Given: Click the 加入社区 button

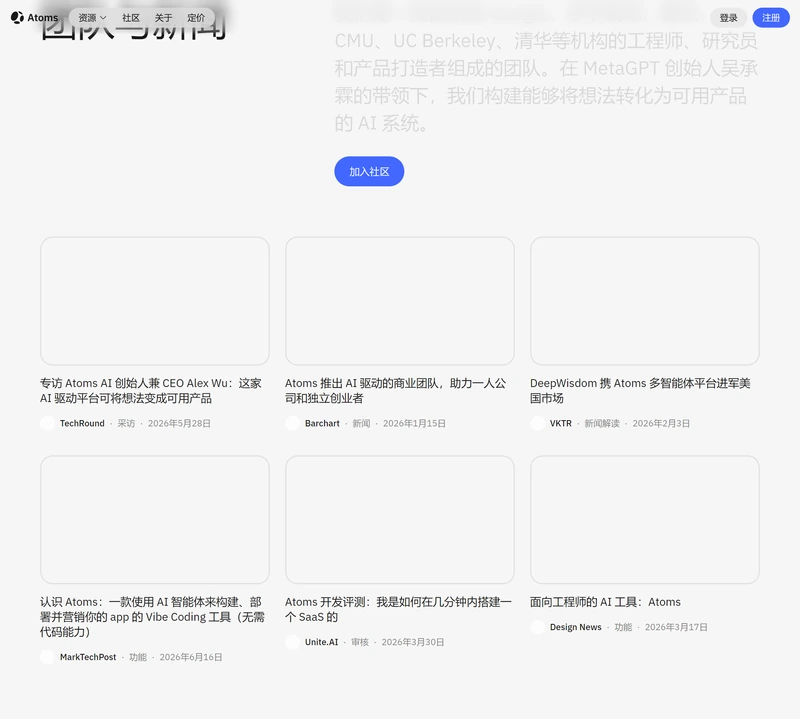Looking at the screenshot, I should 369,171.
